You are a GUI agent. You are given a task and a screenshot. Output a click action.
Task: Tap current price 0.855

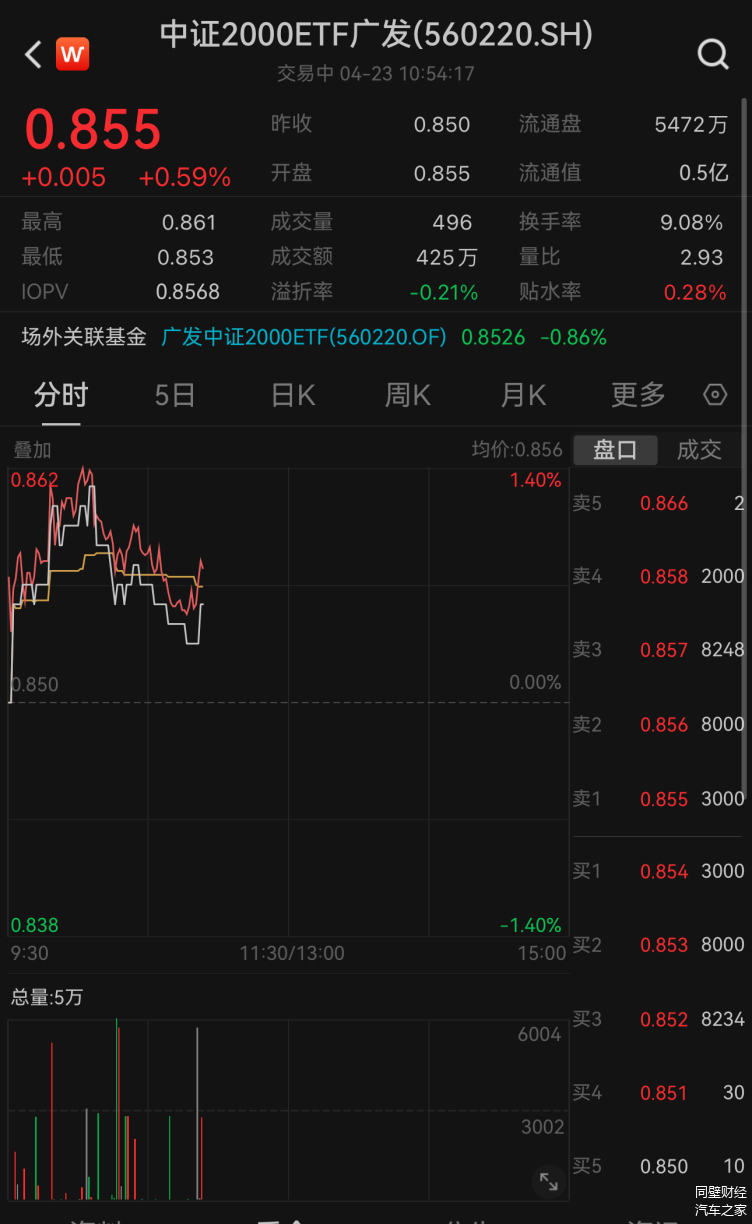93,129
